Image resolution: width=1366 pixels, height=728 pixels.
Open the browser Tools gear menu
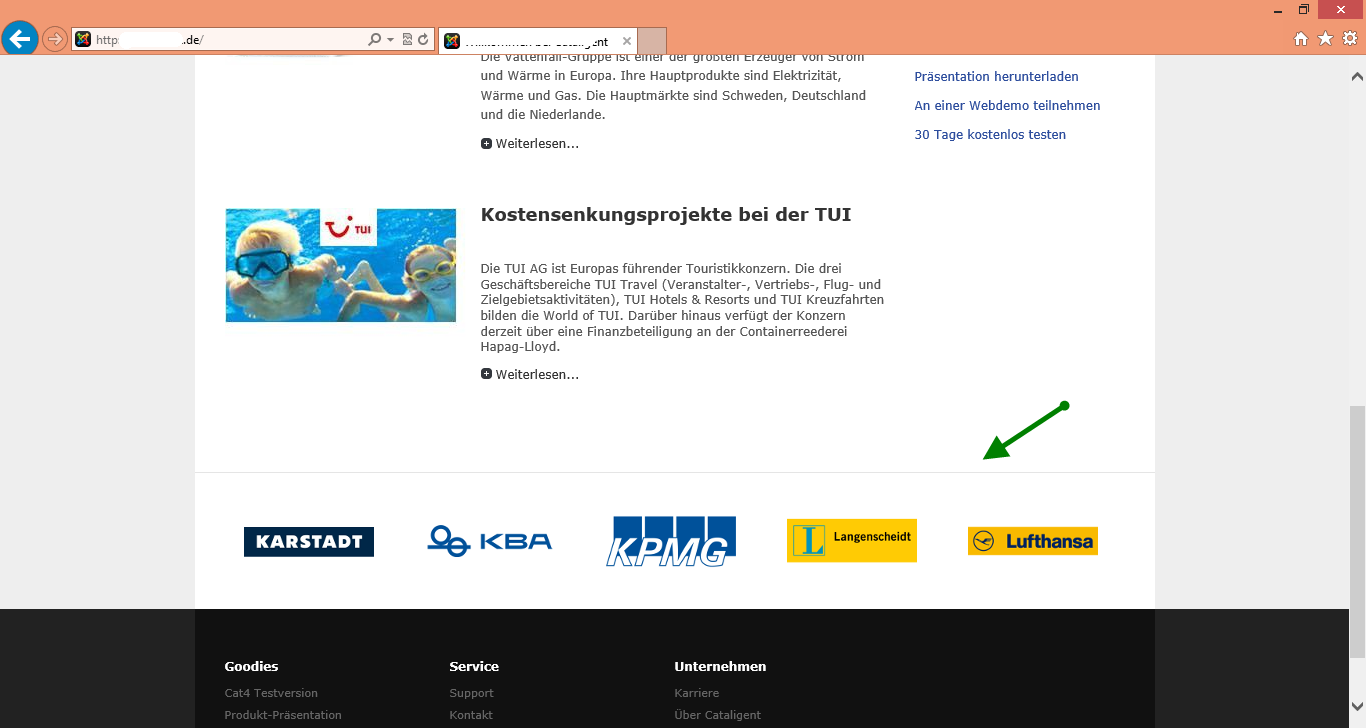[x=1350, y=39]
